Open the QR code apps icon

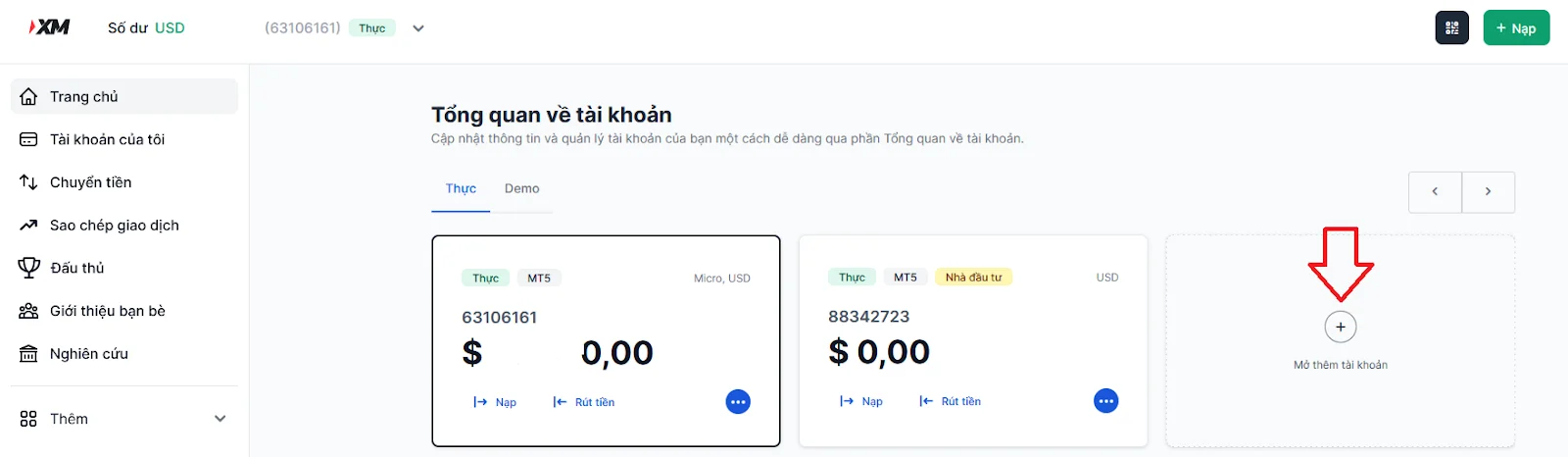pos(1451,27)
